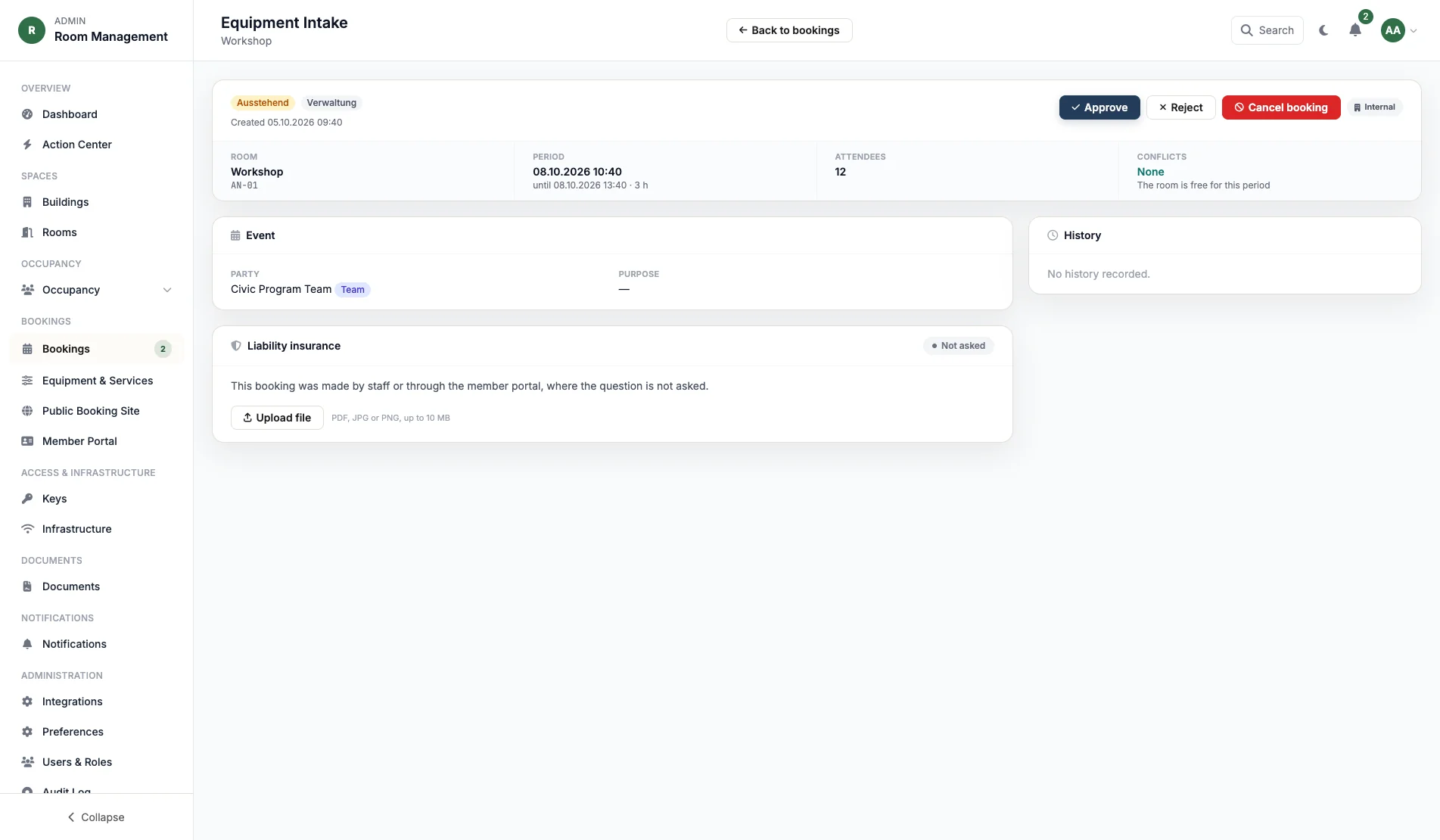Open Dashboard in the sidebar
Viewport: 1440px width, 840px height.
click(x=97, y=114)
